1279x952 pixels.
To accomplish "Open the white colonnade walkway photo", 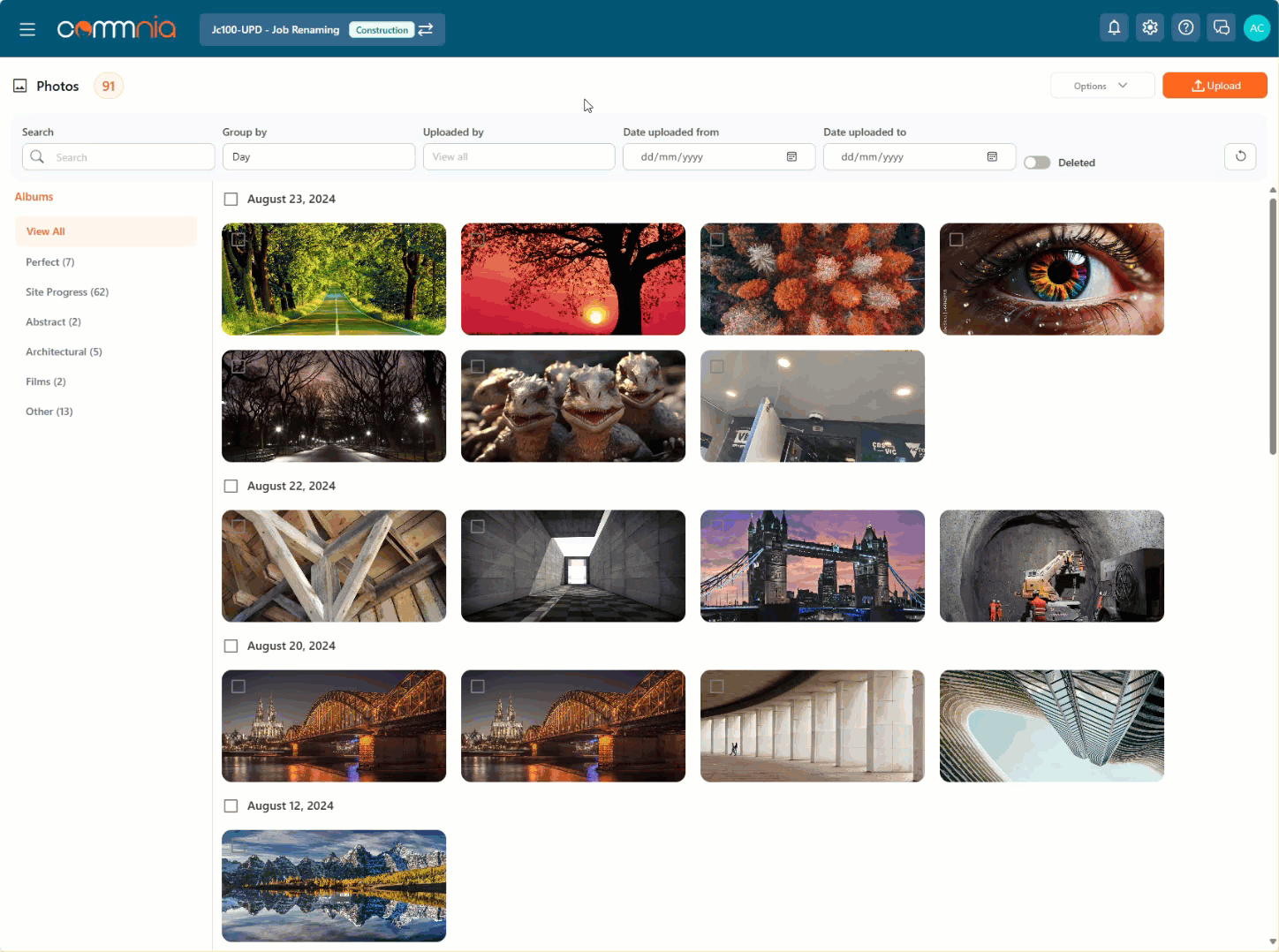I will pyautogui.click(x=813, y=726).
